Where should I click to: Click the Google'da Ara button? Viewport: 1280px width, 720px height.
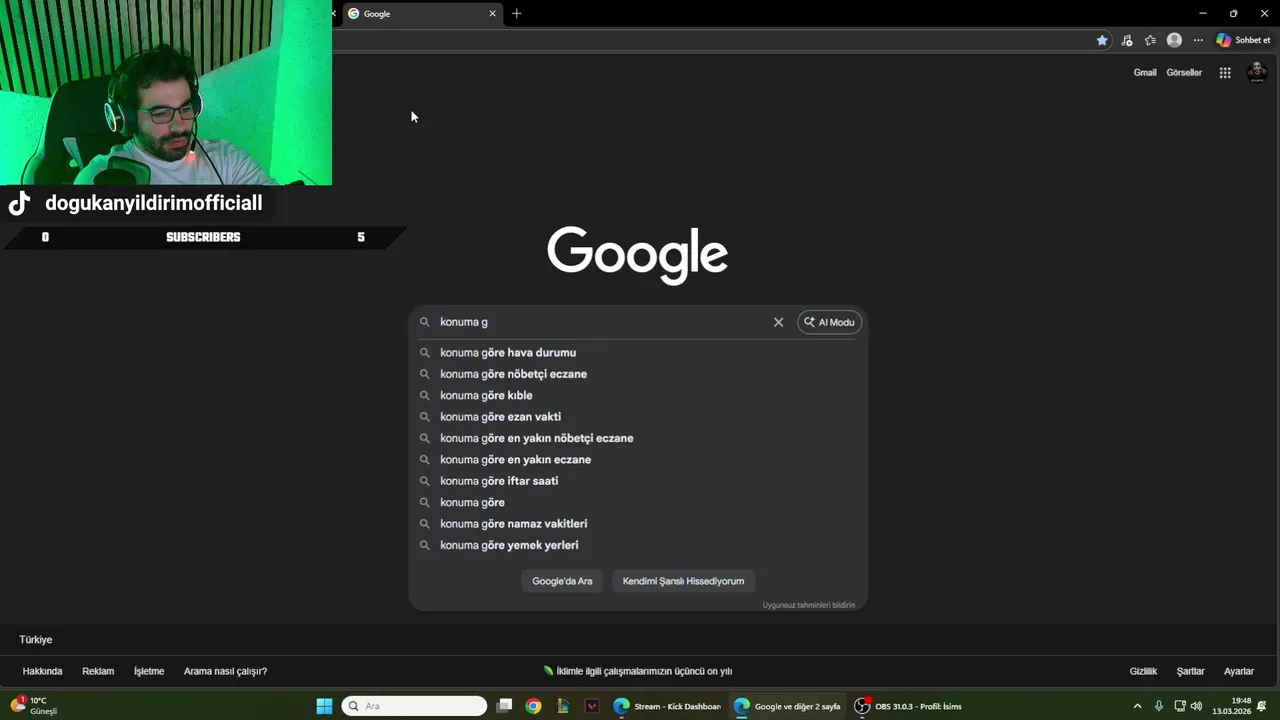[562, 581]
